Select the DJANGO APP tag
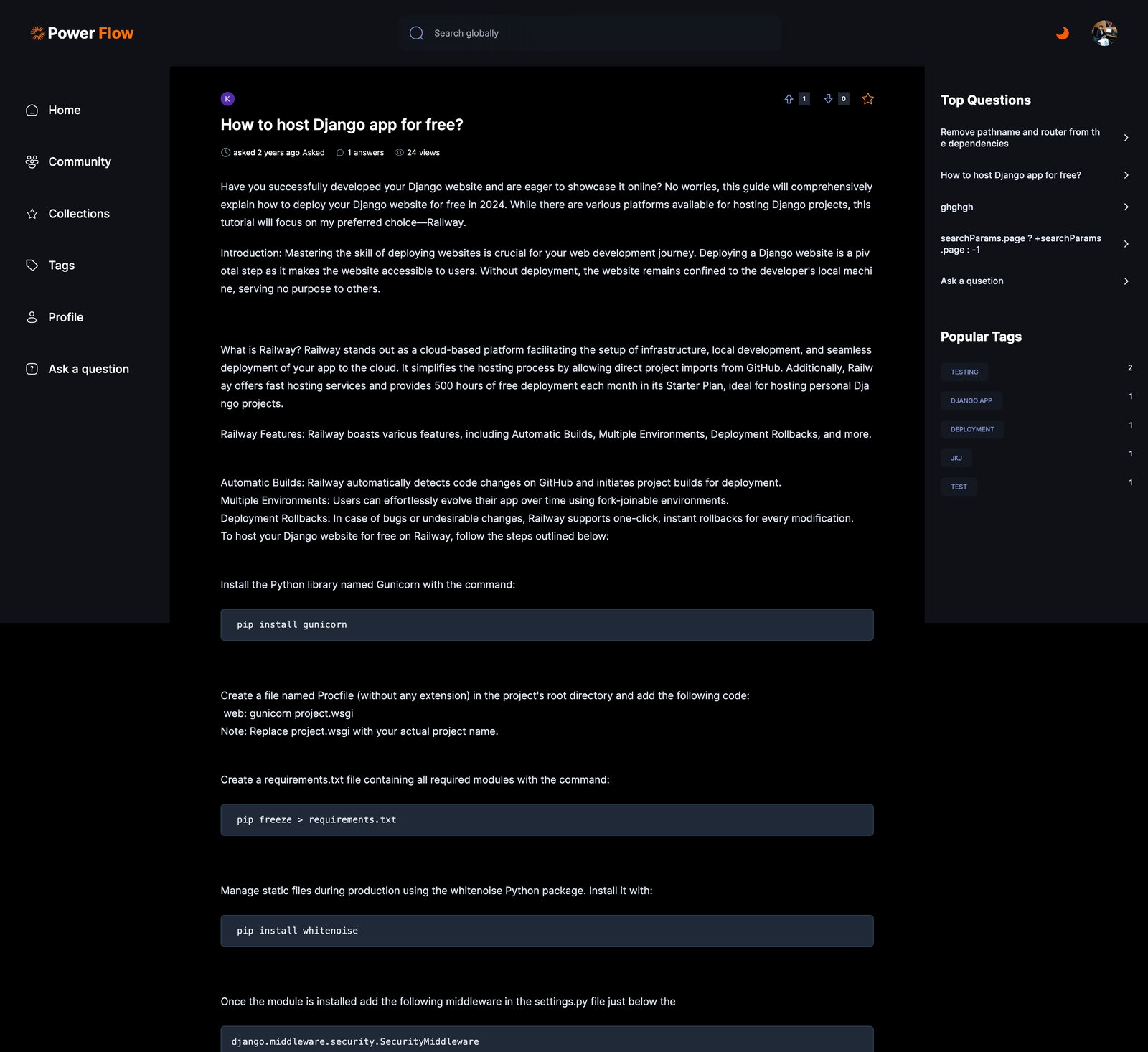The image size is (1148, 1052). 971,400
